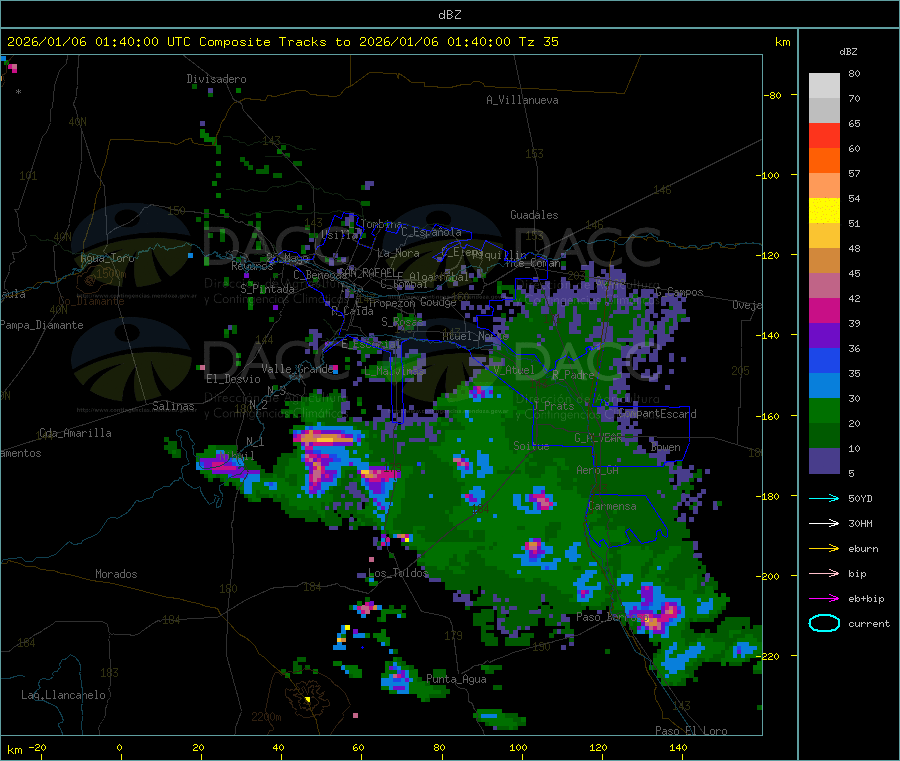The height and width of the screenshot is (761, 900).
Task: Select the 35-36 dBZ blue swatch
Action: [824, 360]
